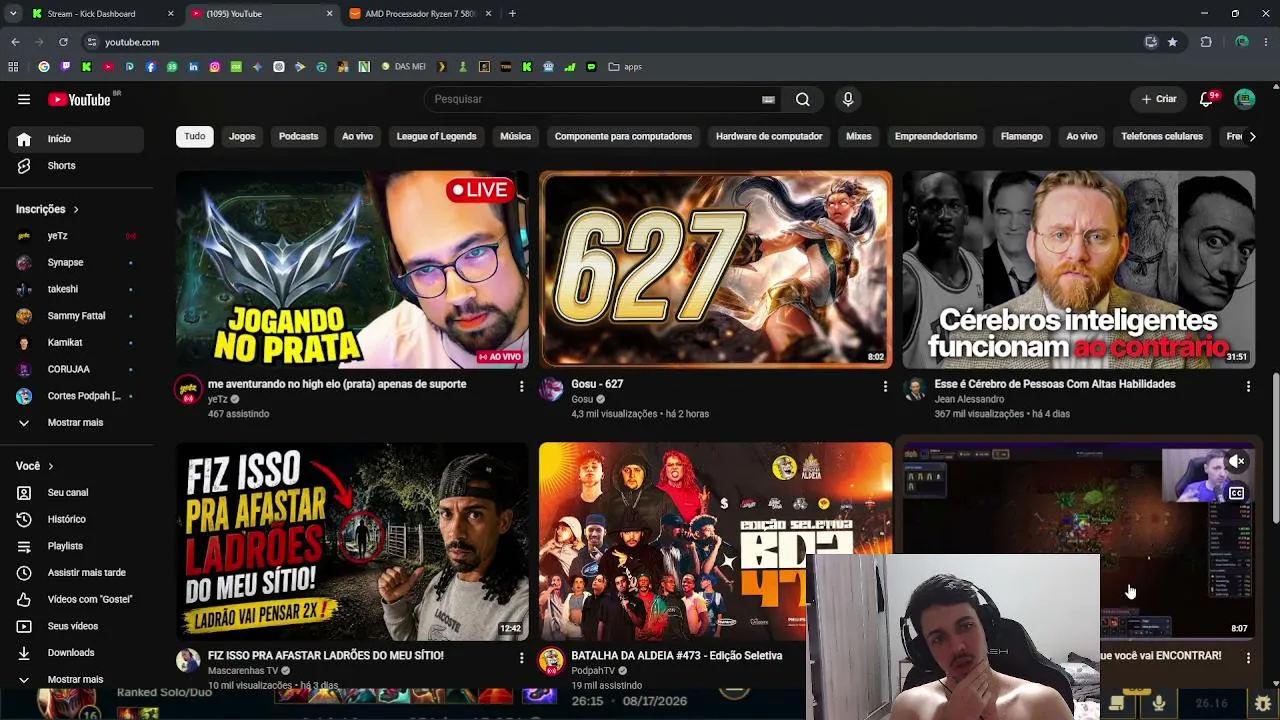Expand the Você section arrow
The image size is (1280, 720).
[51, 466]
